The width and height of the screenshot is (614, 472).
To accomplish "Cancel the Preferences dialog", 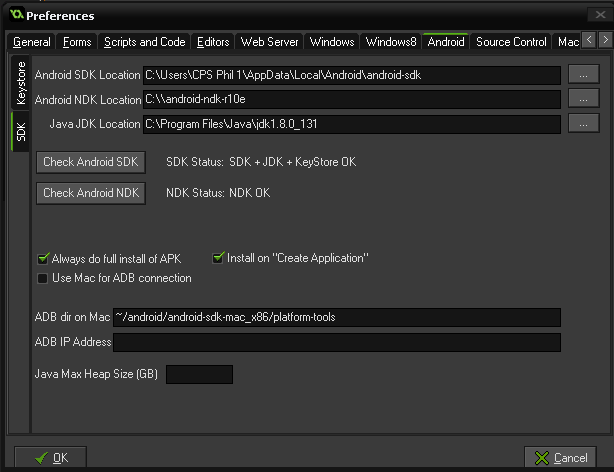I will click(560, 457).
